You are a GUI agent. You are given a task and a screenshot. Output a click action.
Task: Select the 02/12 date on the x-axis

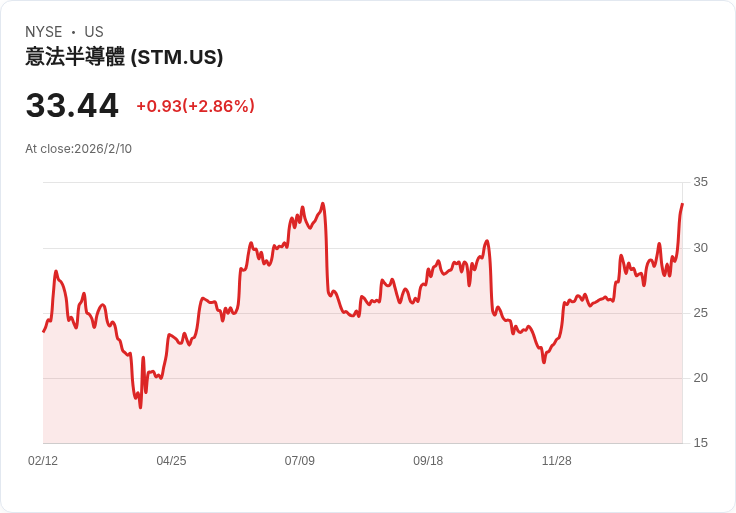43,461
